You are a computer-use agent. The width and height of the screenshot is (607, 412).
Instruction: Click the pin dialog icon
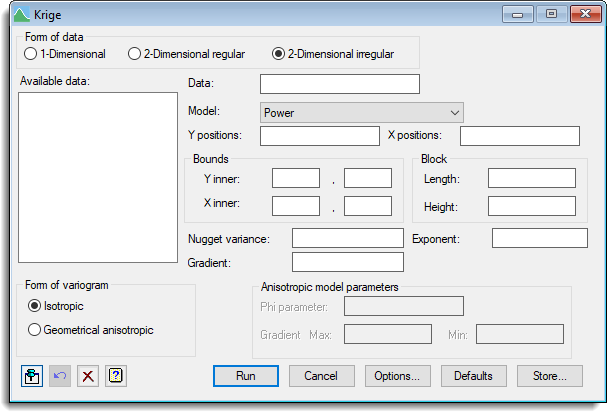point(32,376)
